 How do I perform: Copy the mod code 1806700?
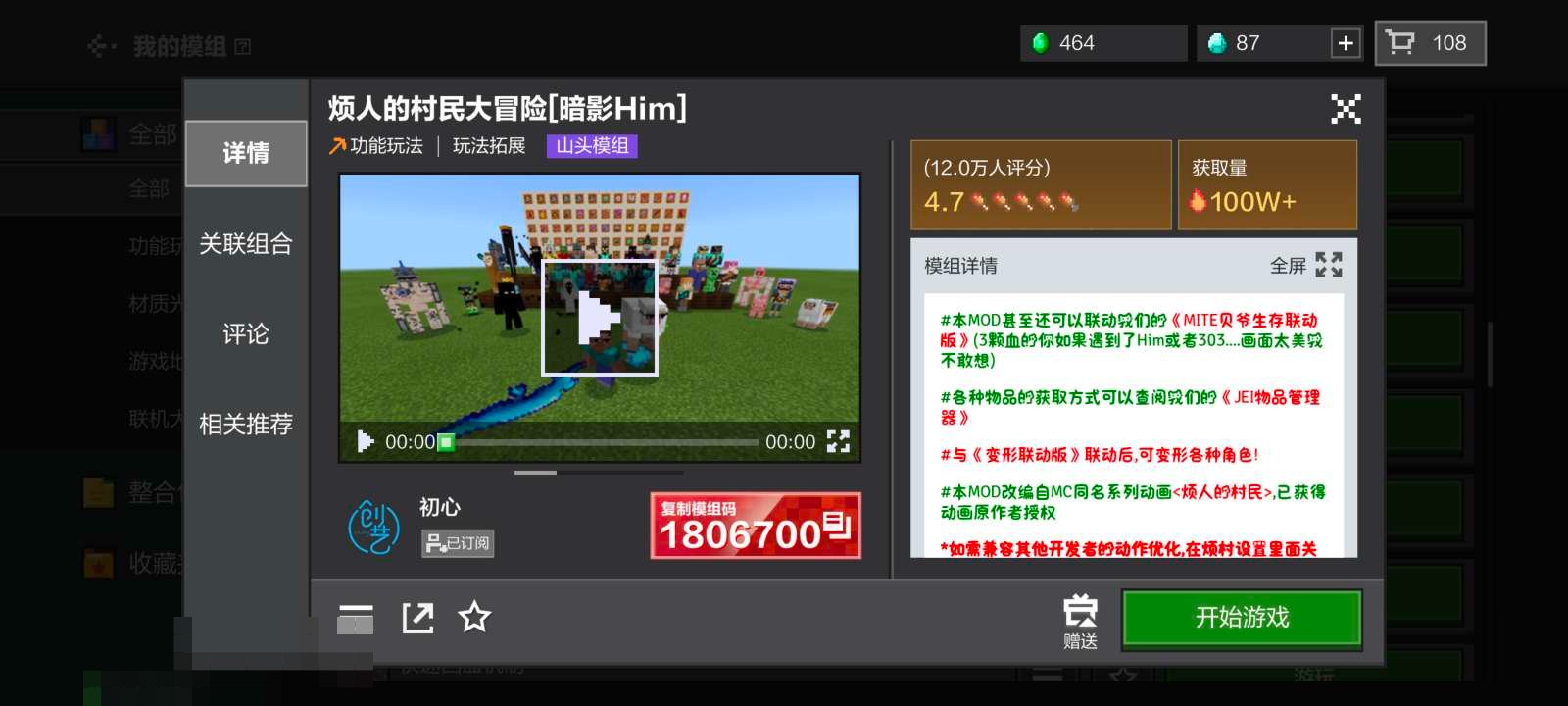[x=756, y=526]
